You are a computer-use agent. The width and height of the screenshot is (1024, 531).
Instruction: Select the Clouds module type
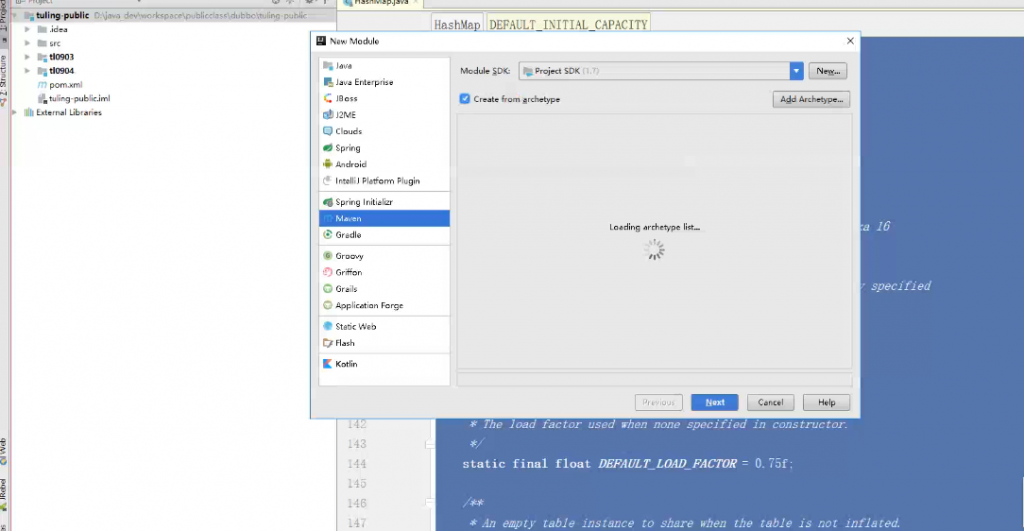tap(384, 131)
